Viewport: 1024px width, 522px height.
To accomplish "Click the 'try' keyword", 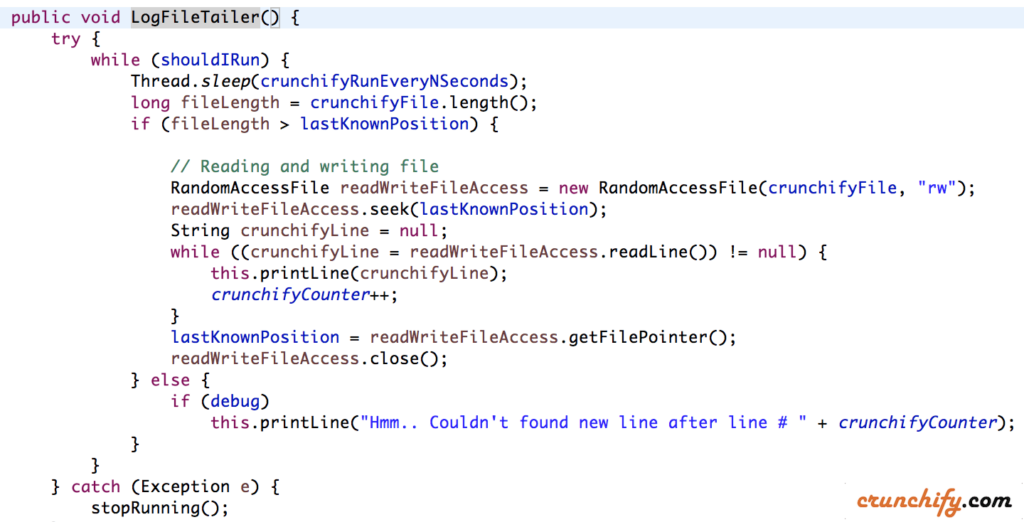I will (x=65, y=39).
